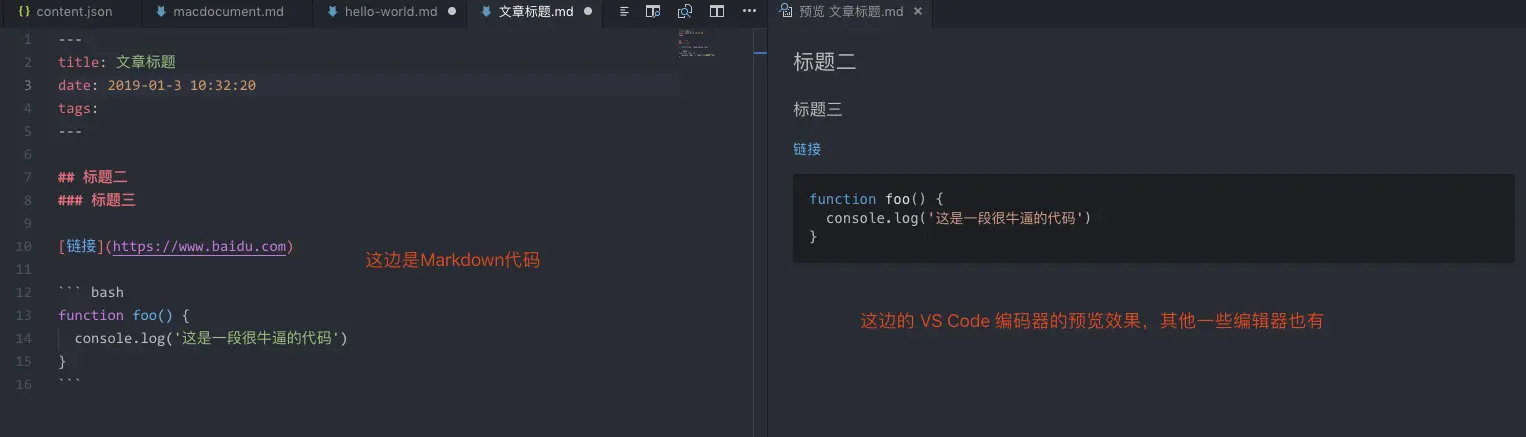Click the ``` bash fence line

pyautogui.click(x=91, y=292)
